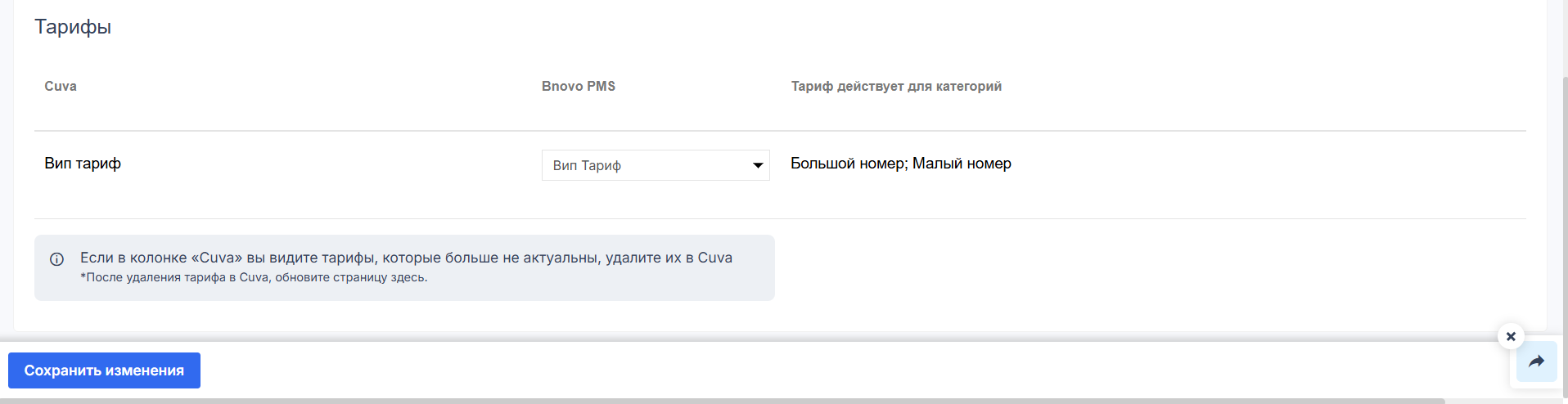The image size is (1568, 404).
Task: Open the Вип Тариф dropdown
Action: point(647,165)
